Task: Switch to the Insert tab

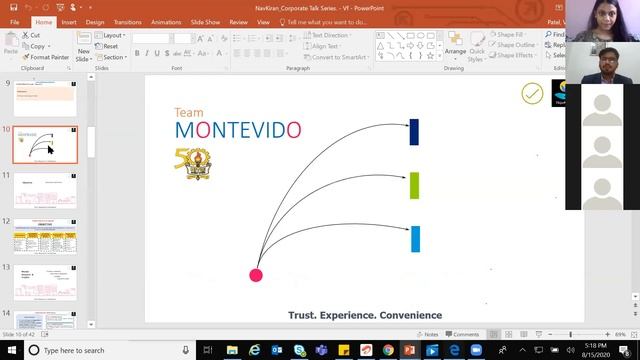Action: click(69, 22)
